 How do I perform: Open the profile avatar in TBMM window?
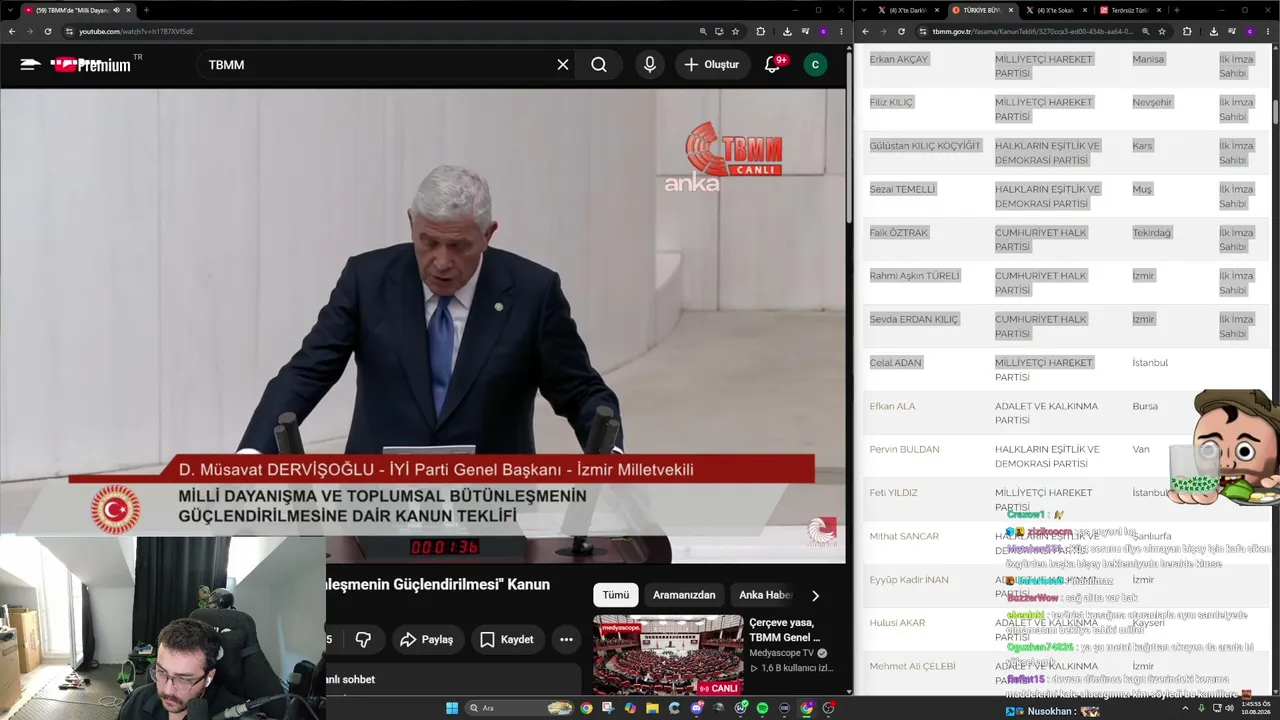(1250, 31)
